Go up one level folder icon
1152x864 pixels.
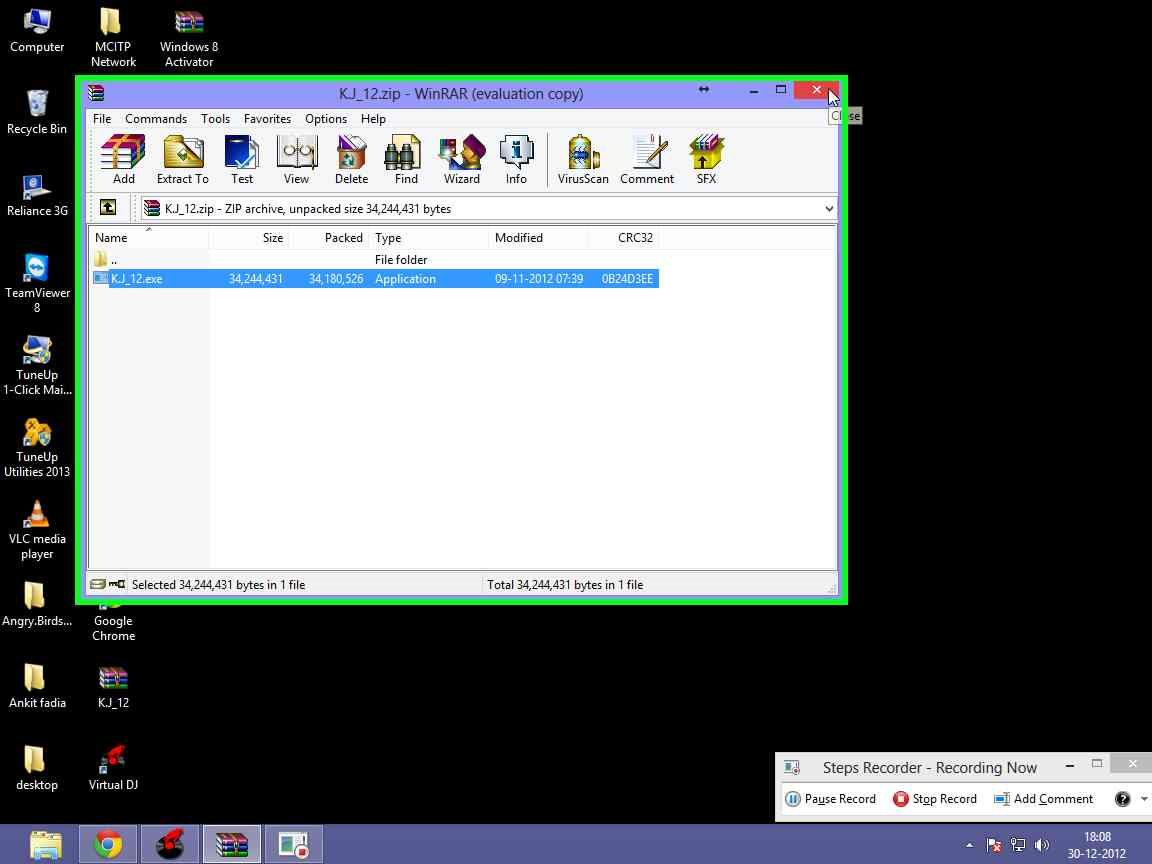pos(108,208)
